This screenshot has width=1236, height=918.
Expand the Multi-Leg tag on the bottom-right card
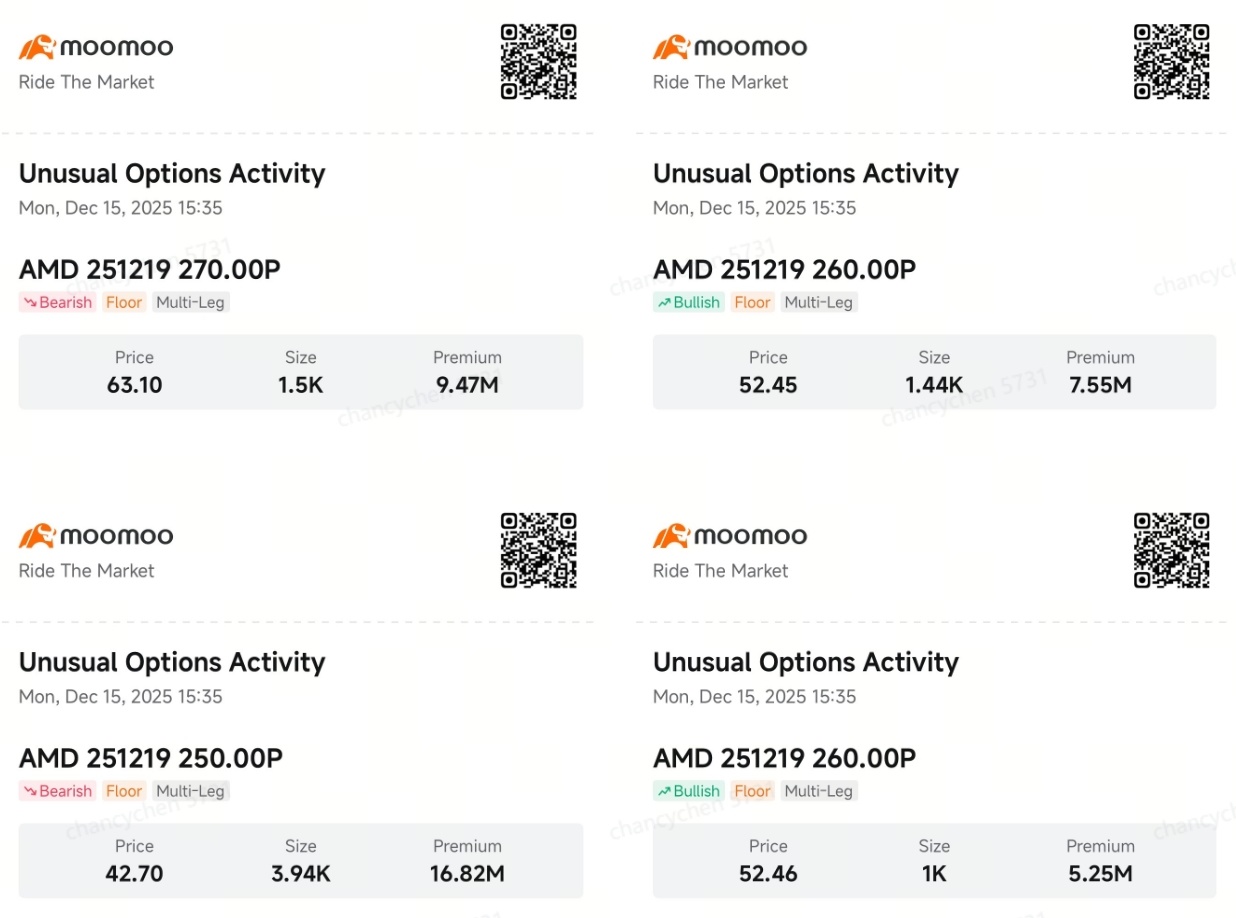coord(819,790)
